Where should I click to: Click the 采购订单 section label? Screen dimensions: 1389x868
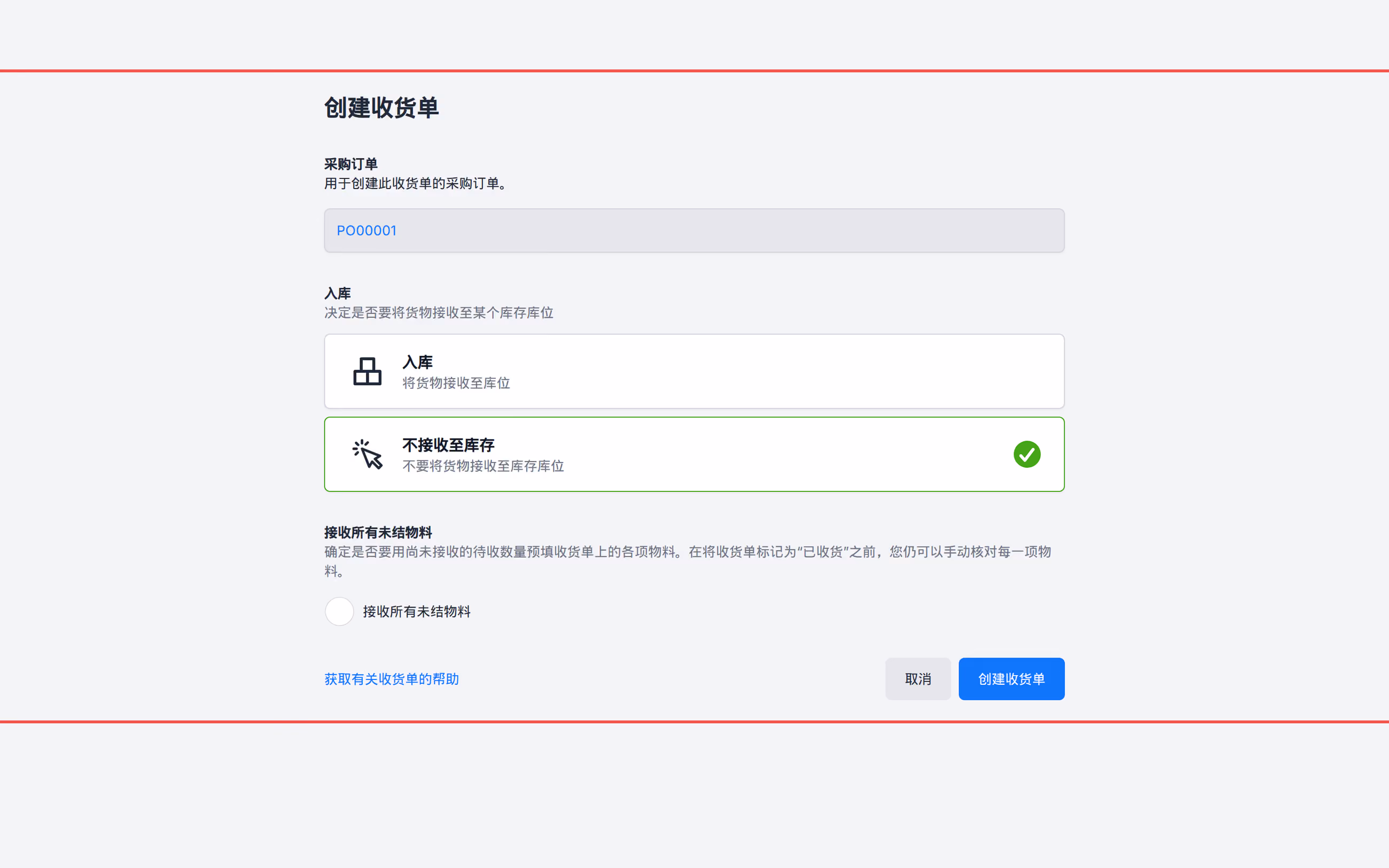click(x=350, y=164)
